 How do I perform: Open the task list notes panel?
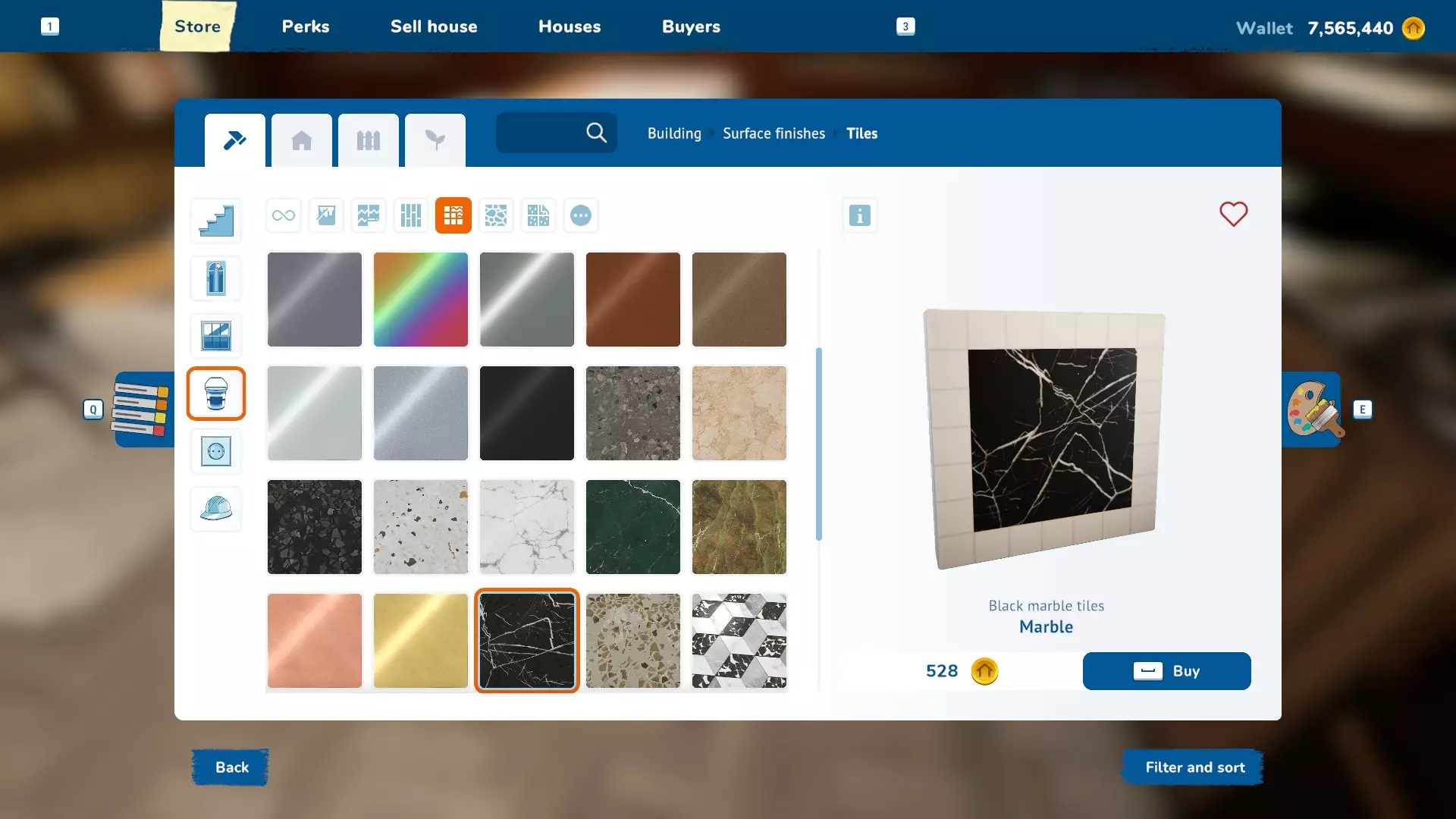[140, 409]
